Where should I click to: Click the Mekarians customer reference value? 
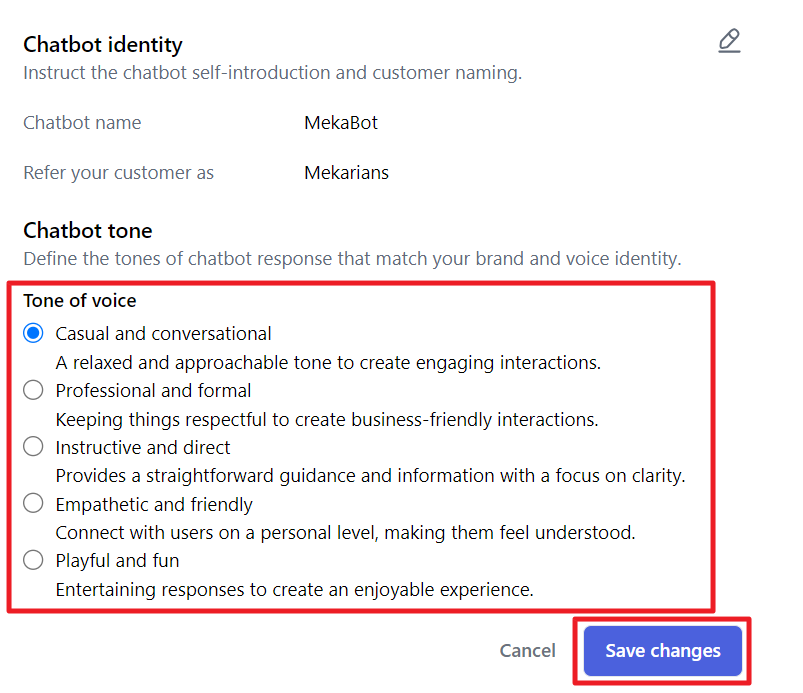coord(346,173)
